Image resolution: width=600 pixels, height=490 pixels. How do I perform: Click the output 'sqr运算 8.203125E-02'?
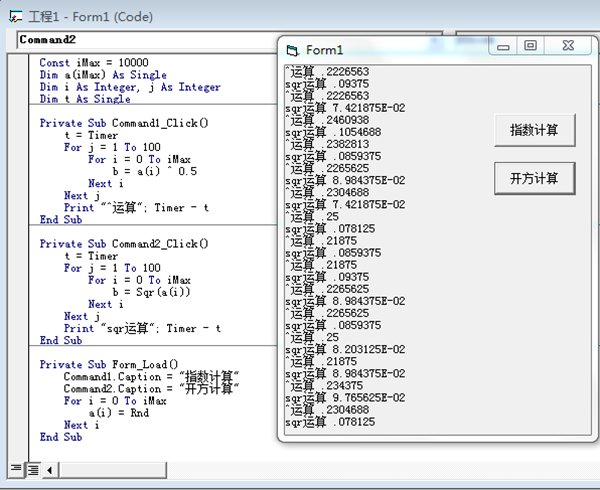tap(345, 350)
